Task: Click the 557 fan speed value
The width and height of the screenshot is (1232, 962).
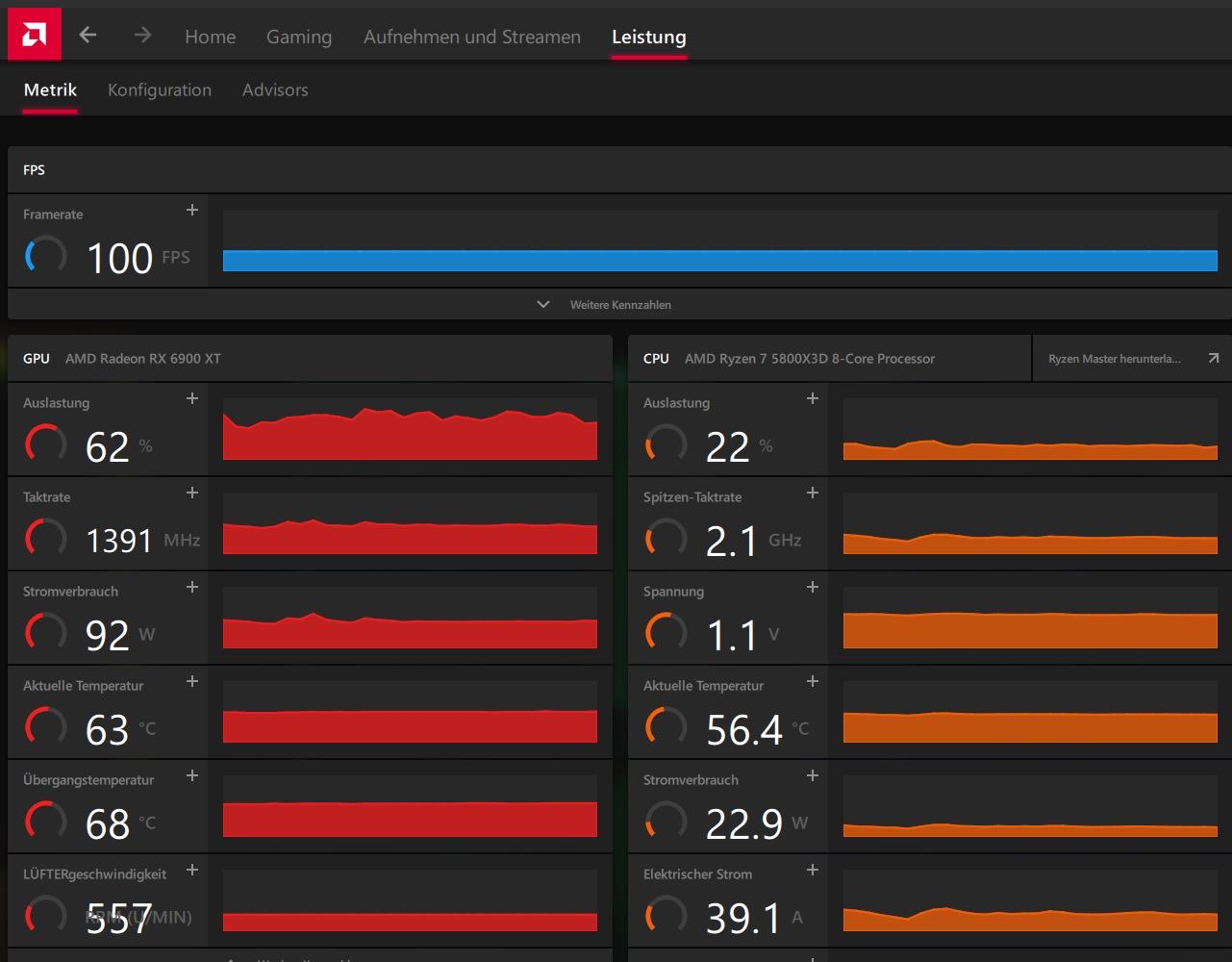Action: (119, 919)
